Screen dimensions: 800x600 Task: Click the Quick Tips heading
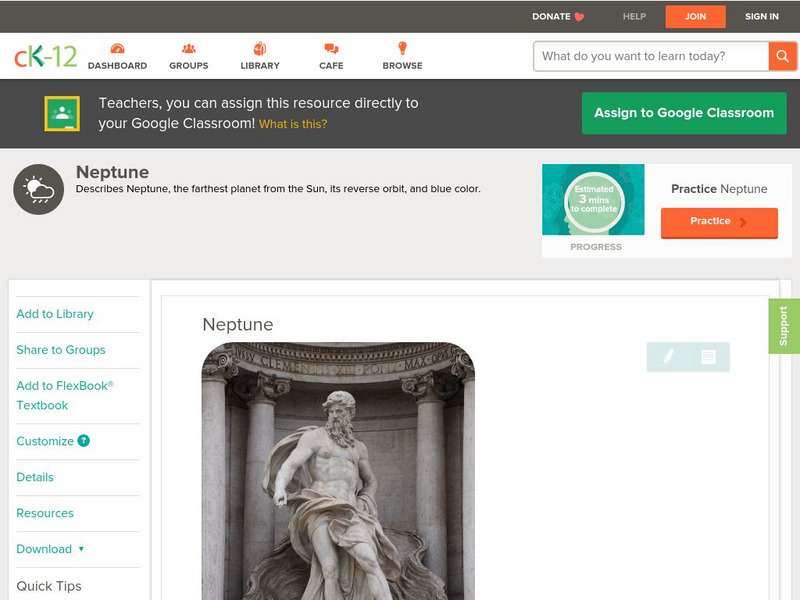pyautogui.click(x=49, y=586)
